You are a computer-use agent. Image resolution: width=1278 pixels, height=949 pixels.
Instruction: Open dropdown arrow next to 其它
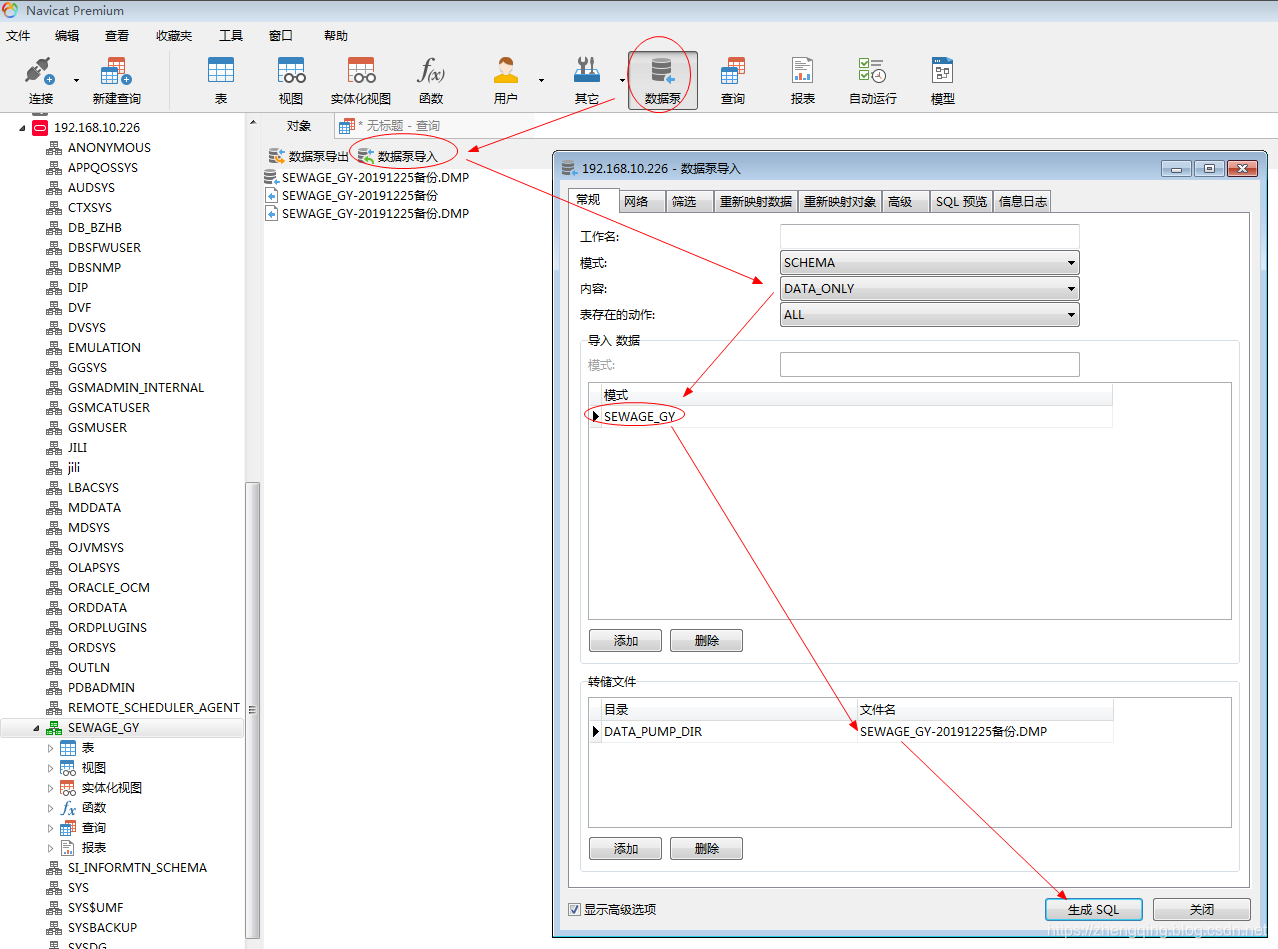pos(621,80)
